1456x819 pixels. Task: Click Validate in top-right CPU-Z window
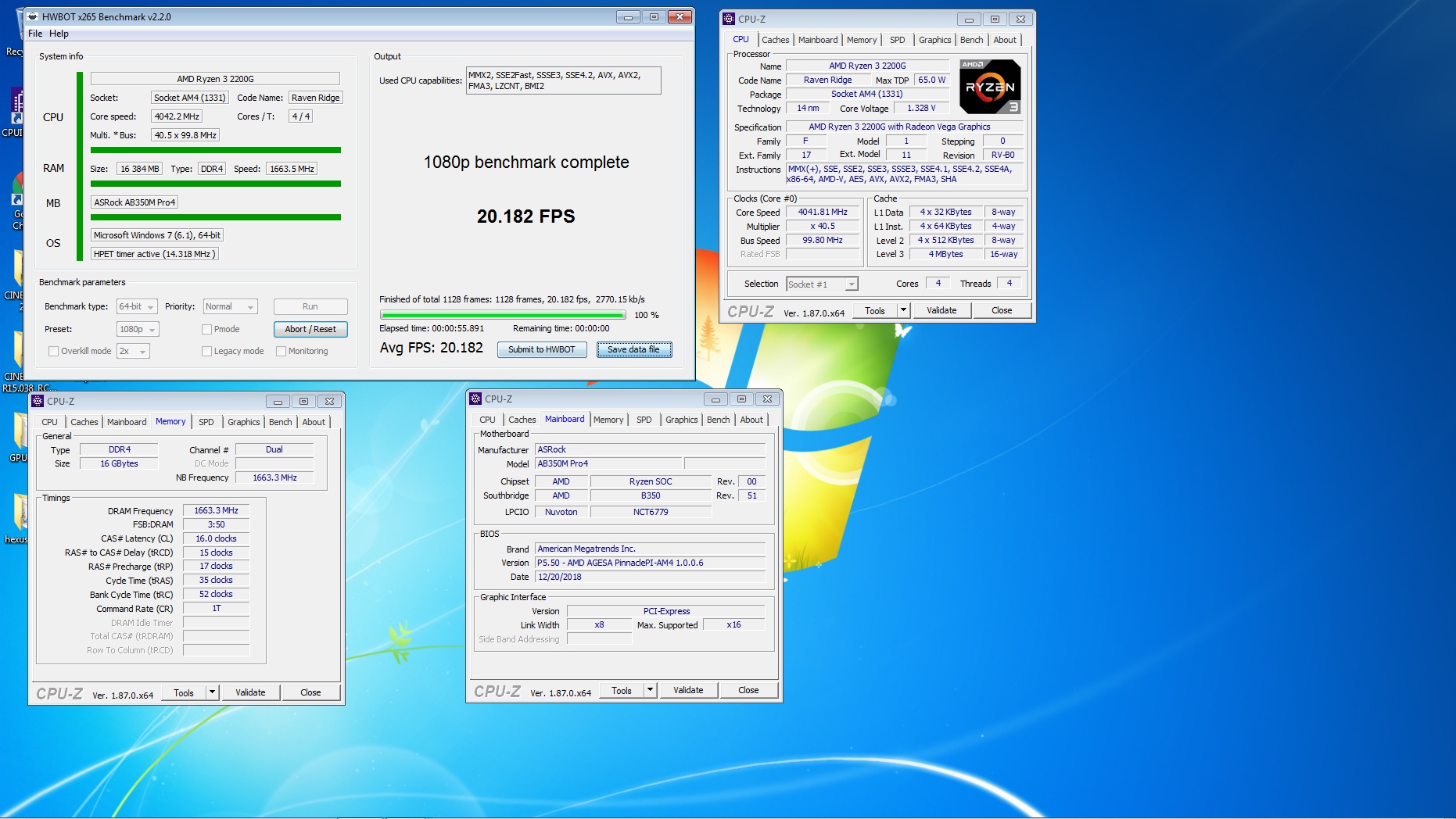point(941,310)
